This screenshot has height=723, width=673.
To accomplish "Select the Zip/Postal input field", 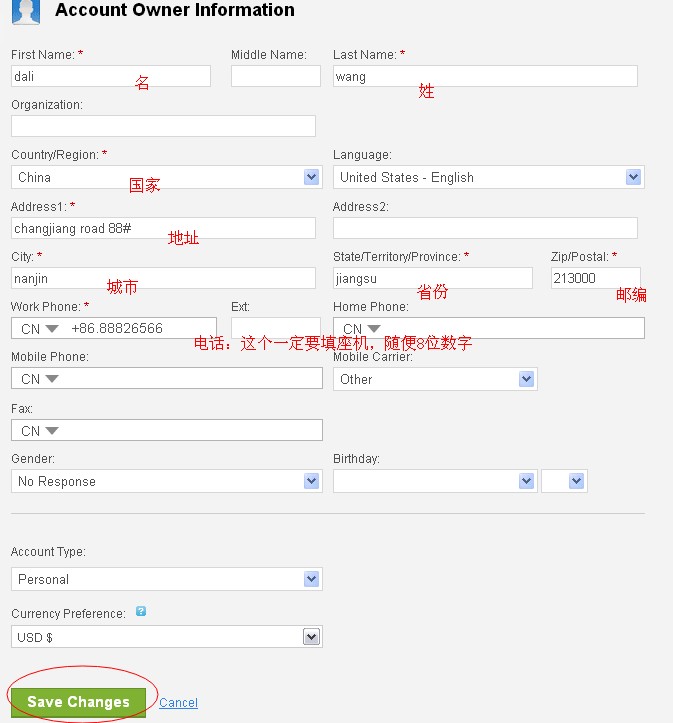I will tap(595, 278).
